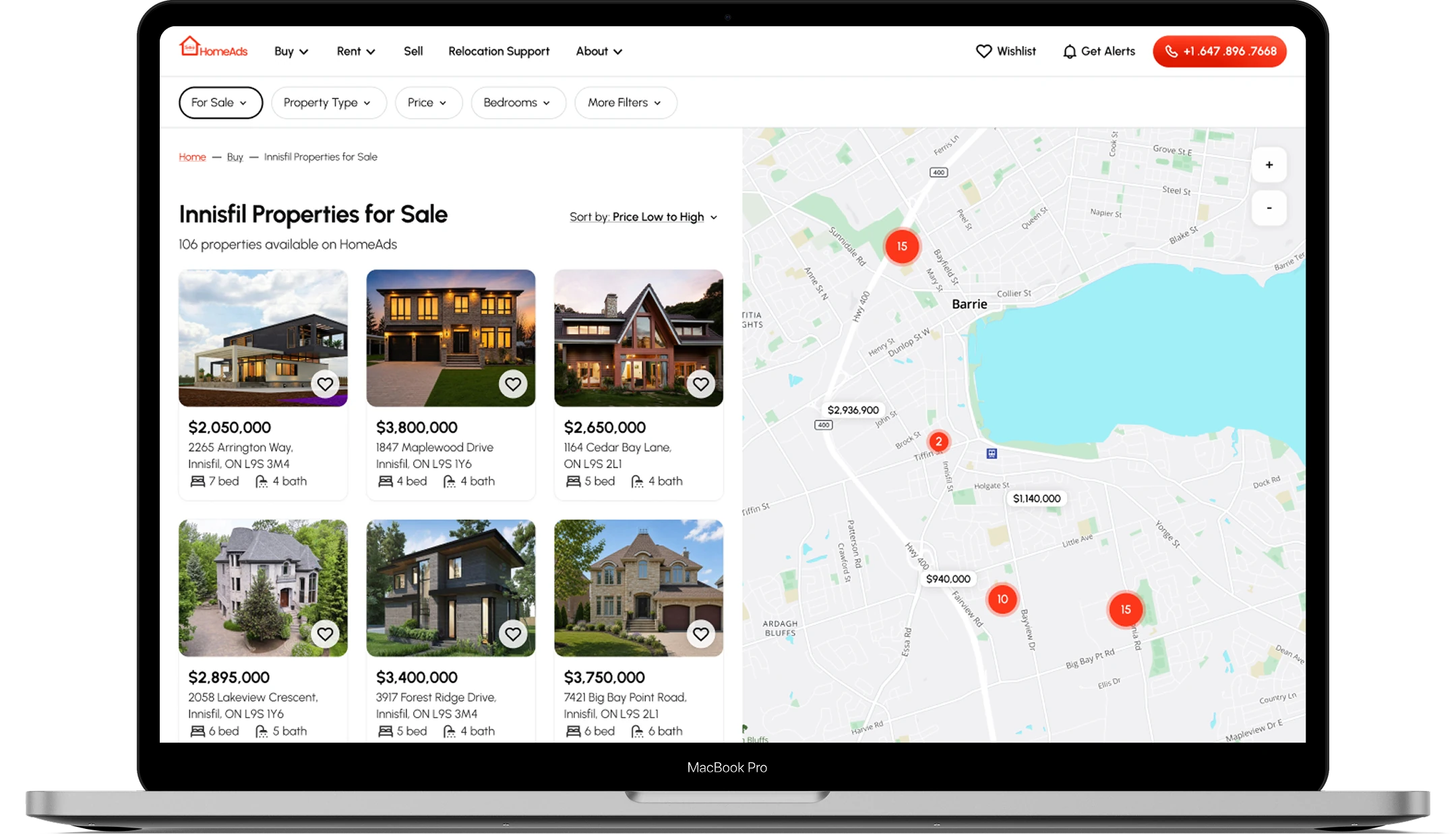This screenshot has width=1456, height=835.
Task: Click the map cluster marker labeled 10
Action: tap(1002, 599)
